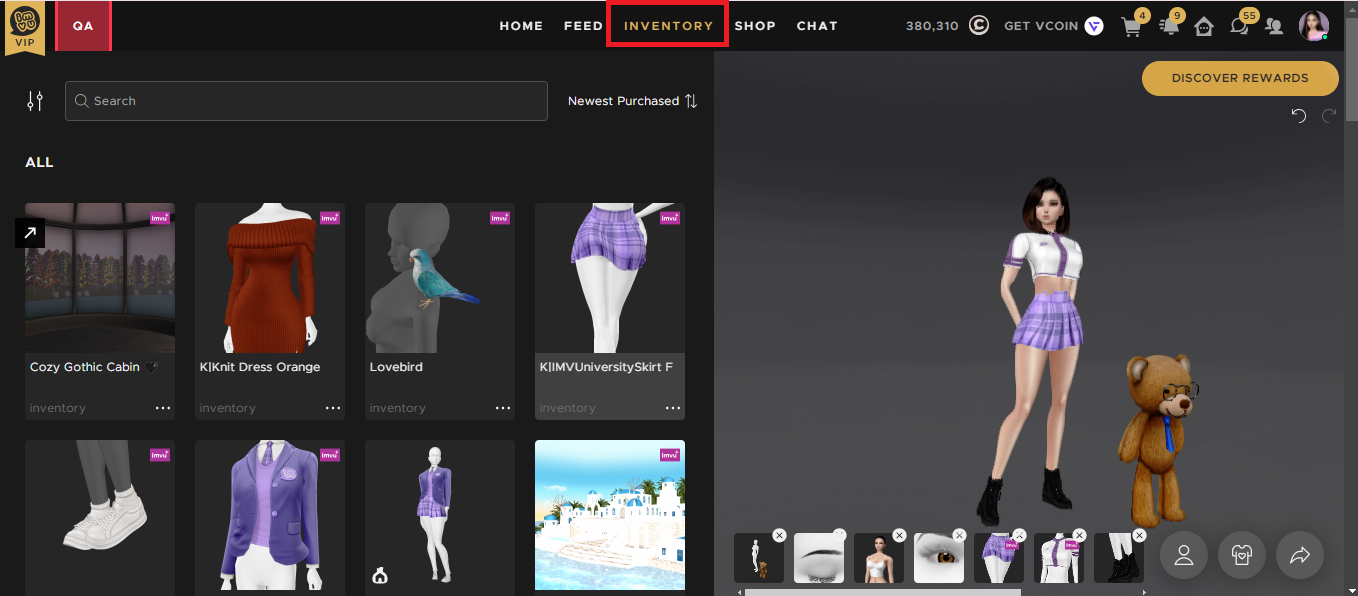
Task: Open messages with 55 unread
Action: [1240, 26]
